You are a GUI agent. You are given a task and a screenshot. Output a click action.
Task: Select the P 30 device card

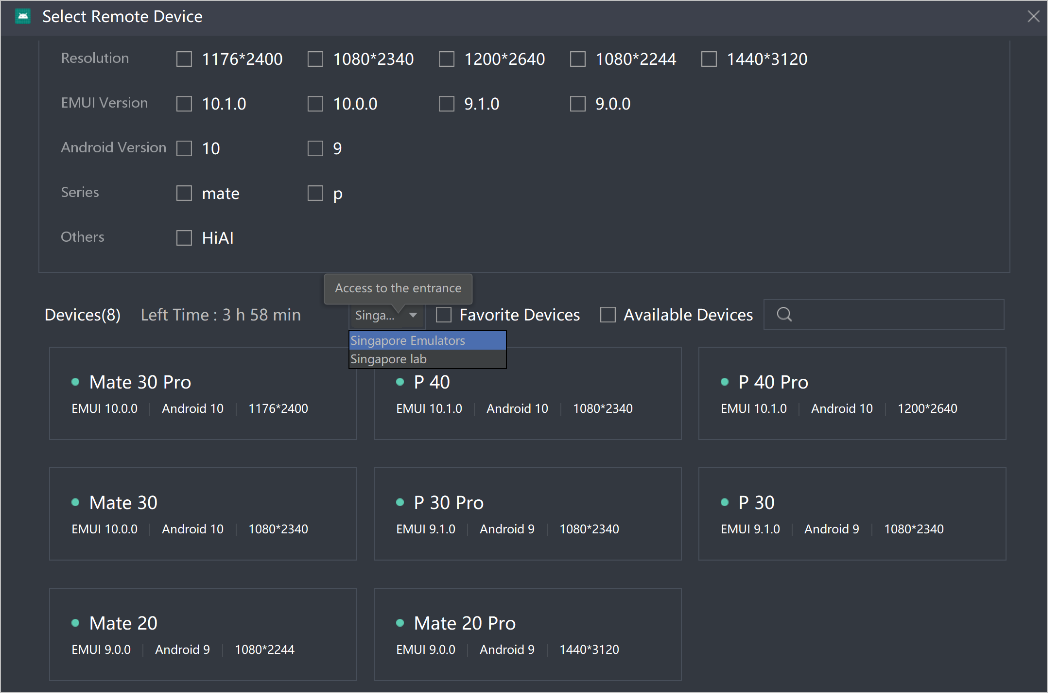tap(852, 514)
